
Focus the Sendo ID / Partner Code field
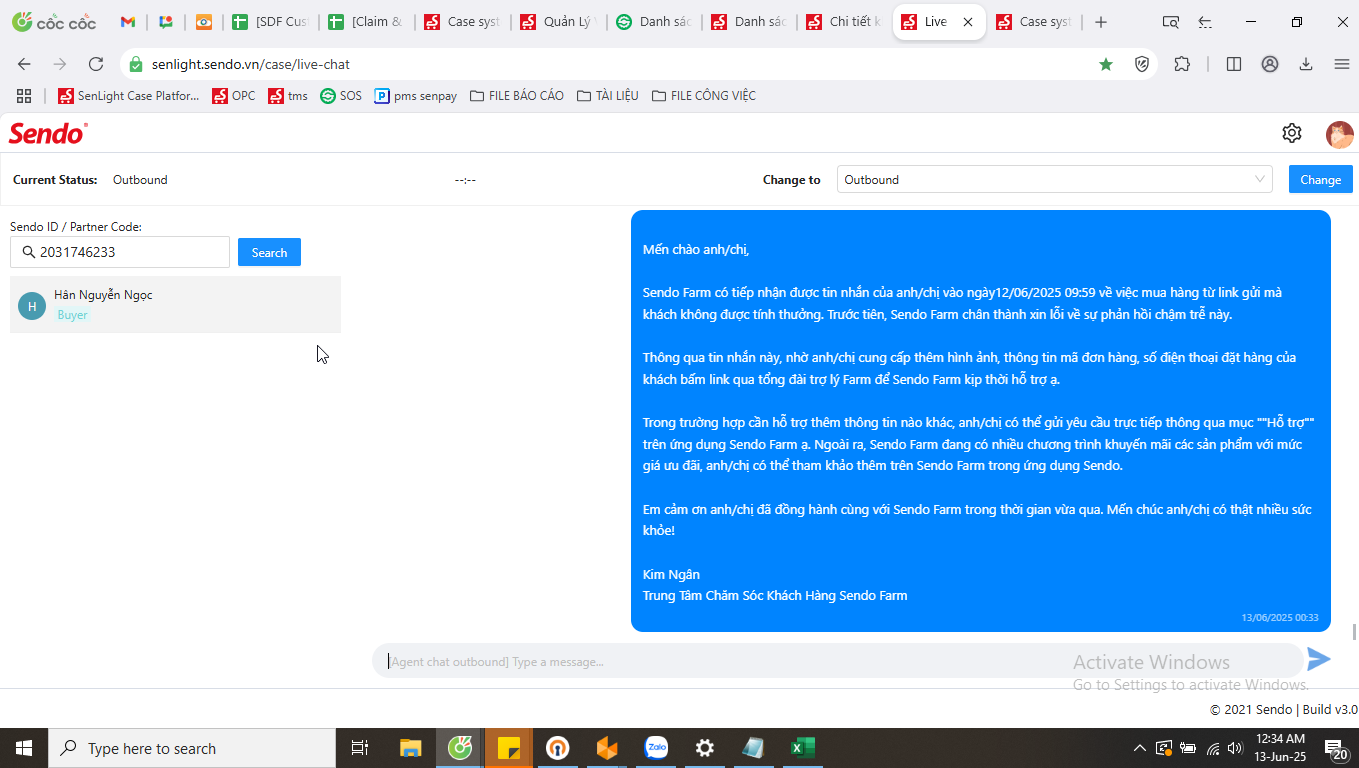point(120,252)
